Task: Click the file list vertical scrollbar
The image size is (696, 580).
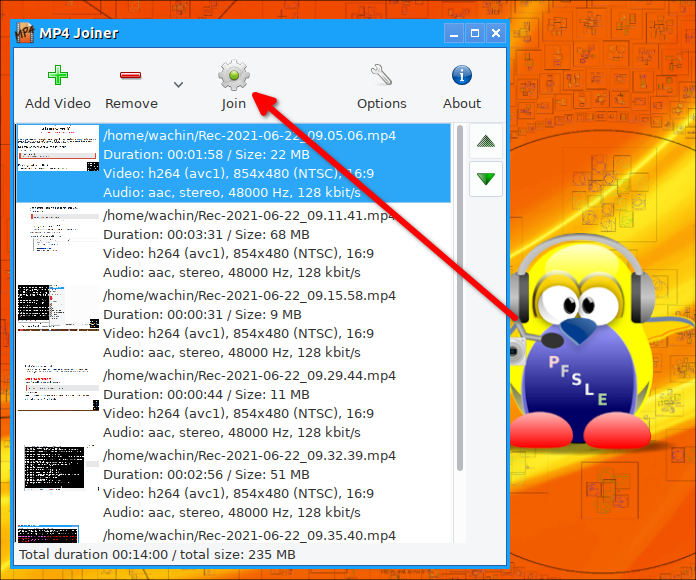Action: point(460,298)
